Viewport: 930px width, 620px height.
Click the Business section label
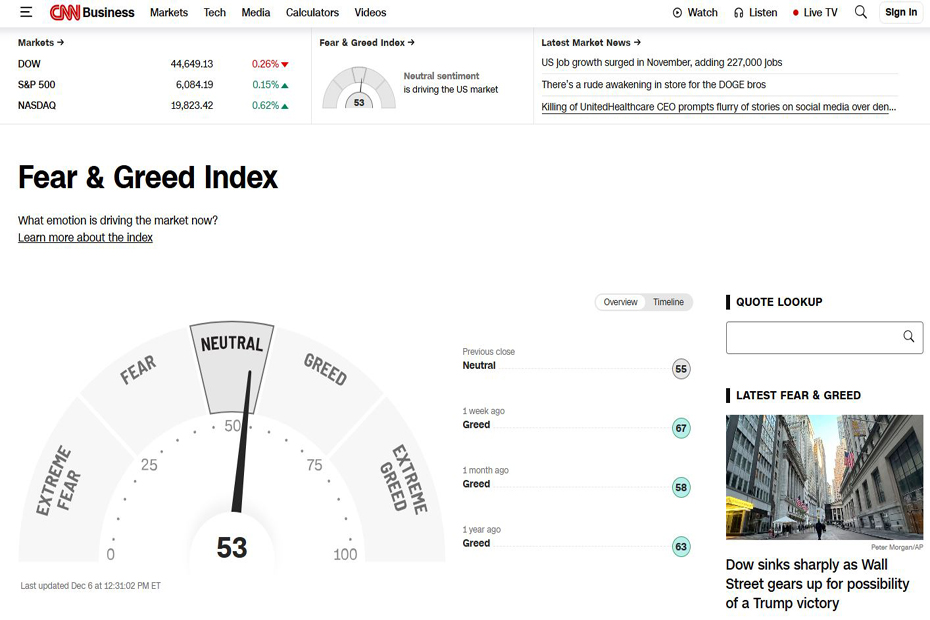(x=109, y=12)
